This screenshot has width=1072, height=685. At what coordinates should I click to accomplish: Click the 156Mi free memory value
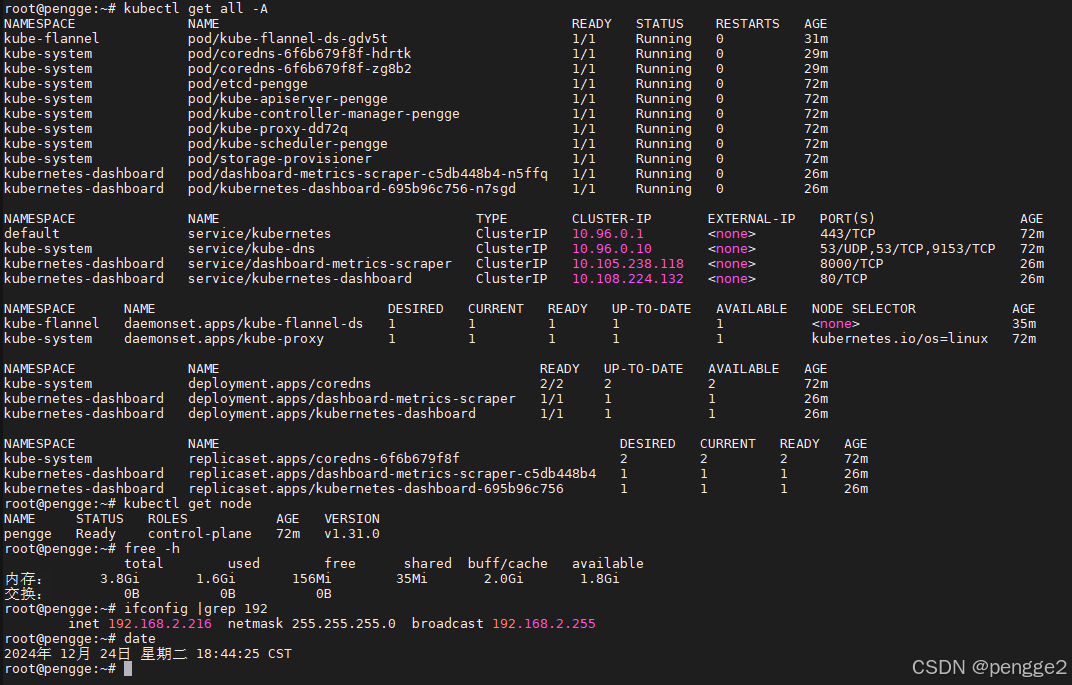(312, 580)
